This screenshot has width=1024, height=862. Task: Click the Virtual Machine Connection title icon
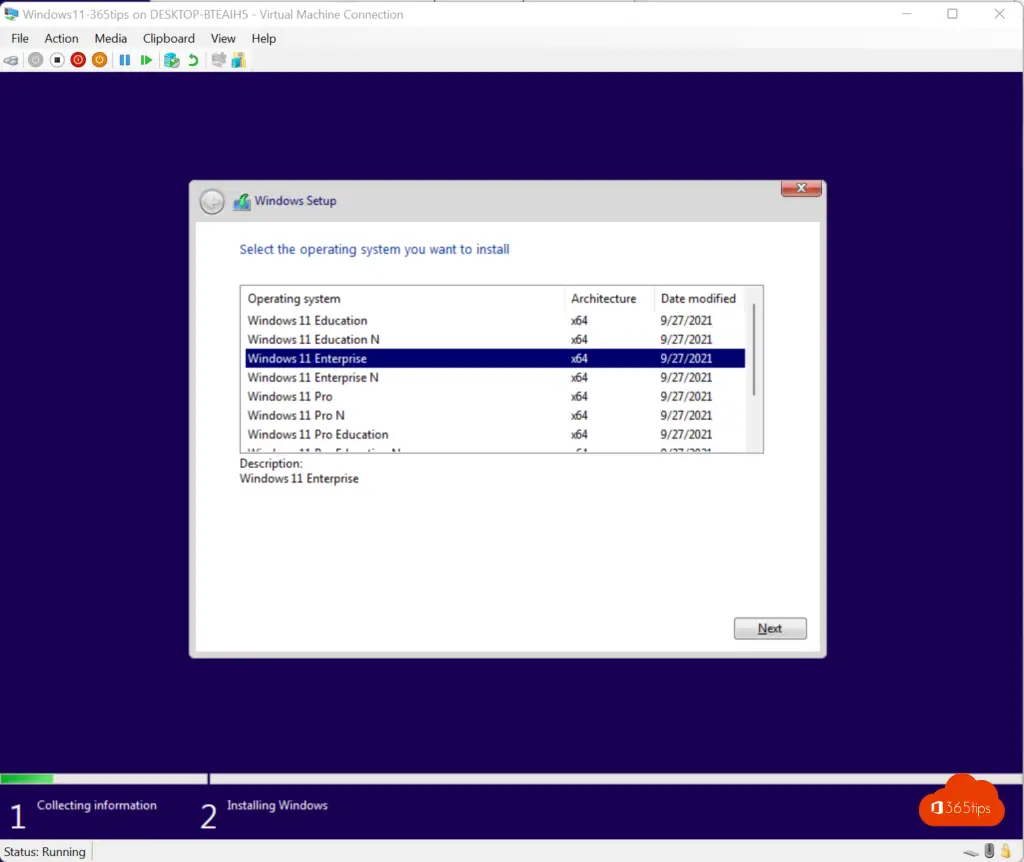point(11,14)
